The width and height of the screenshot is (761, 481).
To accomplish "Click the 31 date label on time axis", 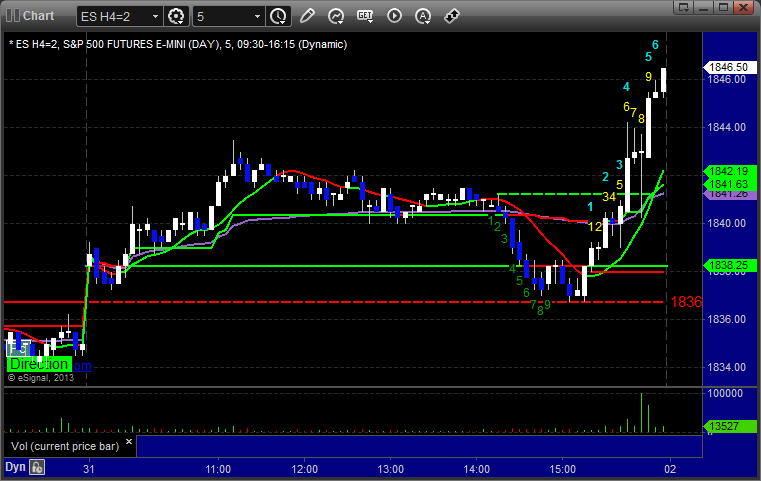I will (x=88, y=469).
